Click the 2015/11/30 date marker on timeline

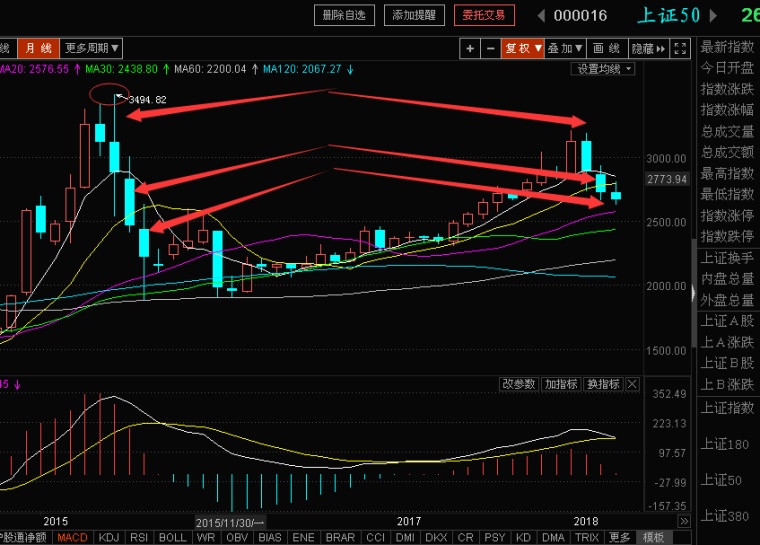point(230,523)
